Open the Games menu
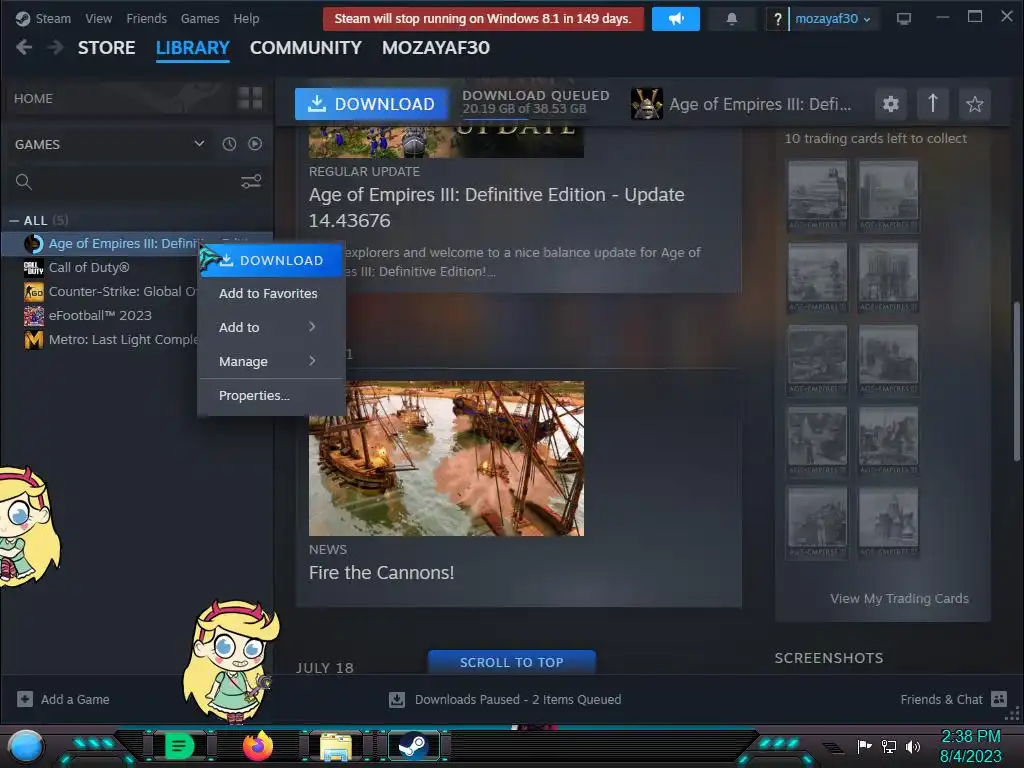The width and height of the screenshot is (1024, 768). [200, 19]
